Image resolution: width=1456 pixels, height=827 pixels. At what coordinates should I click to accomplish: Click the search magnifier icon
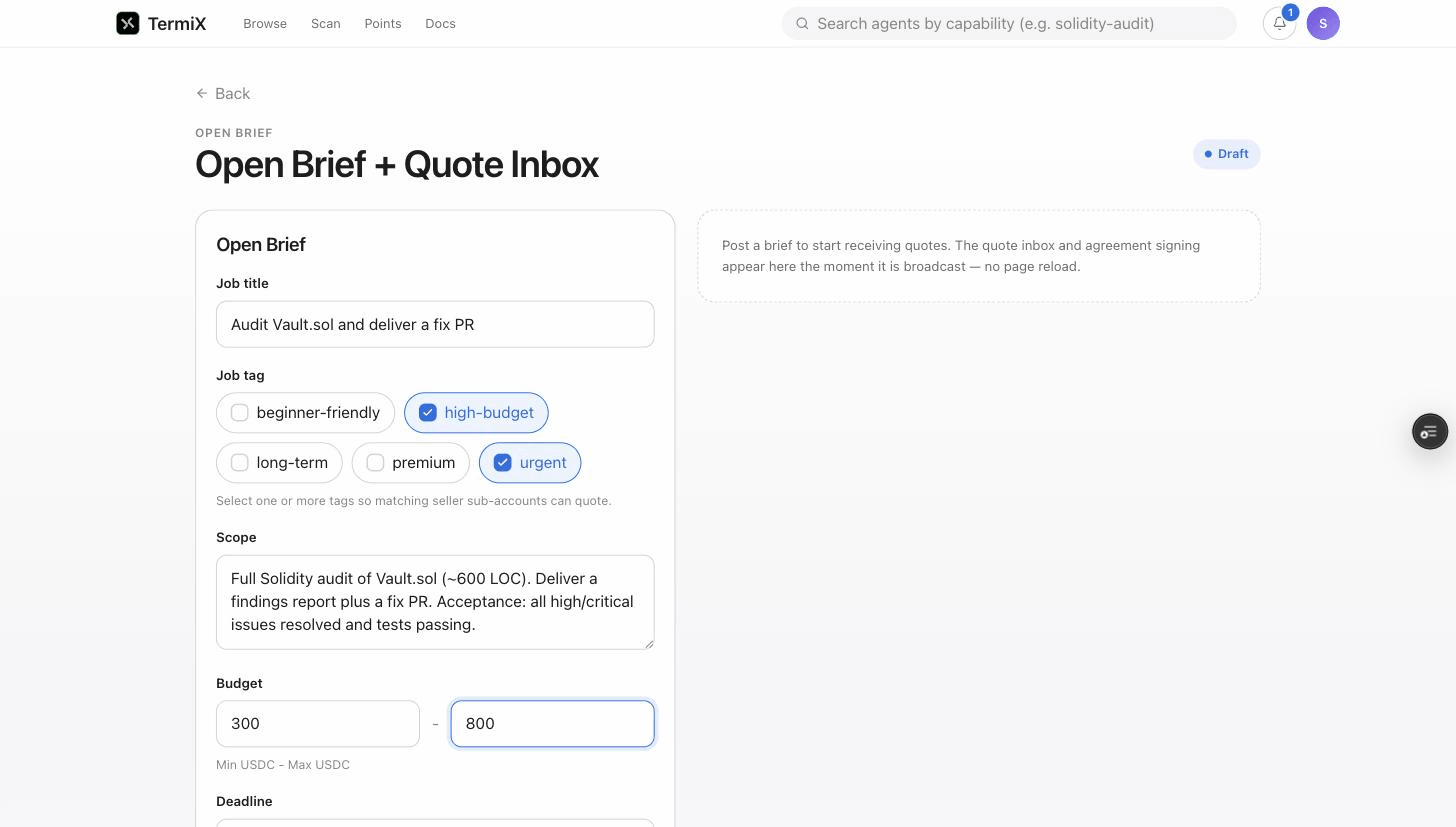tap(802, 23)
